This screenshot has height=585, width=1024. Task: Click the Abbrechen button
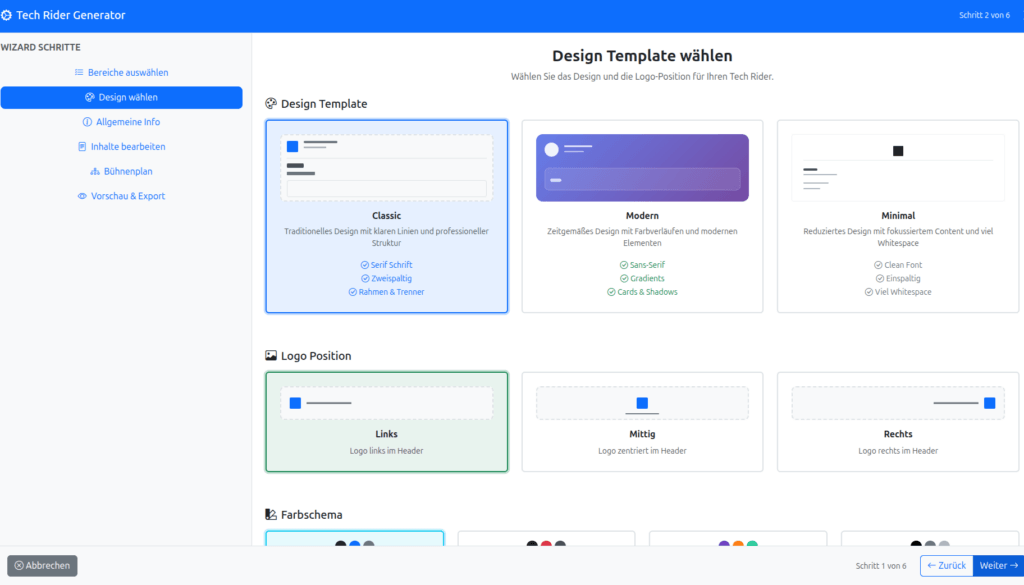click(42, 566)
